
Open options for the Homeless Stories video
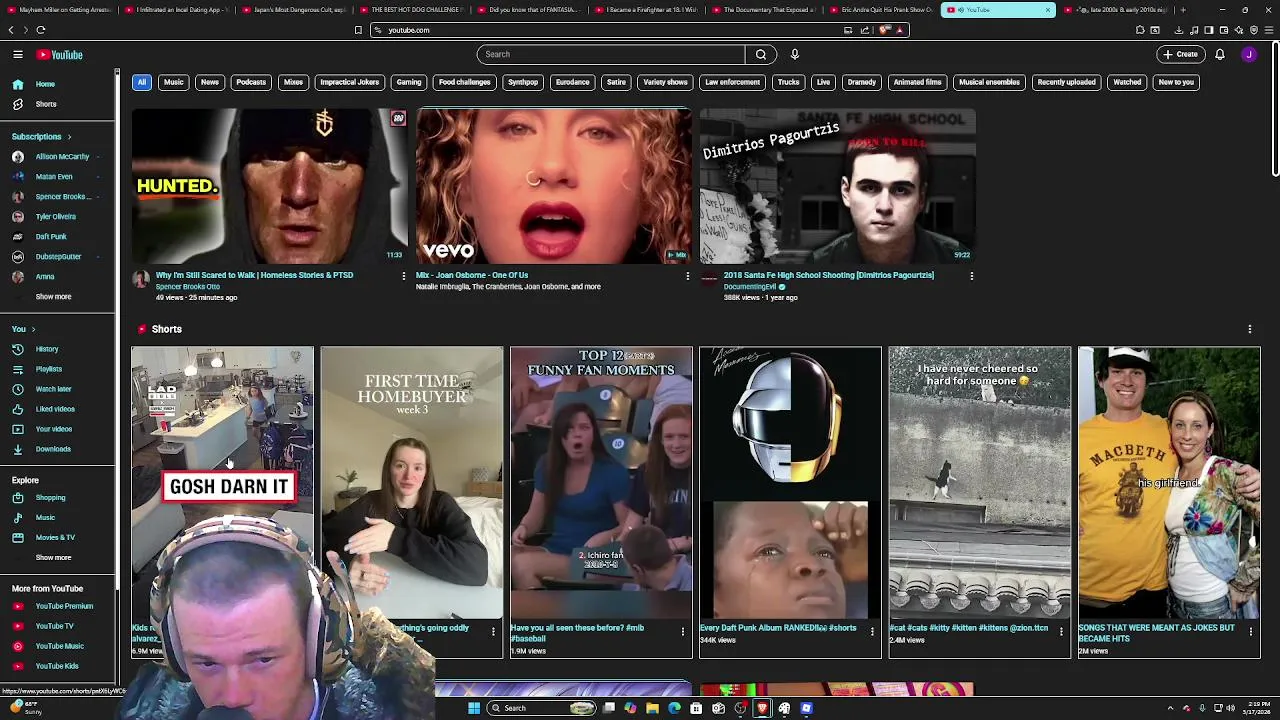404,276
